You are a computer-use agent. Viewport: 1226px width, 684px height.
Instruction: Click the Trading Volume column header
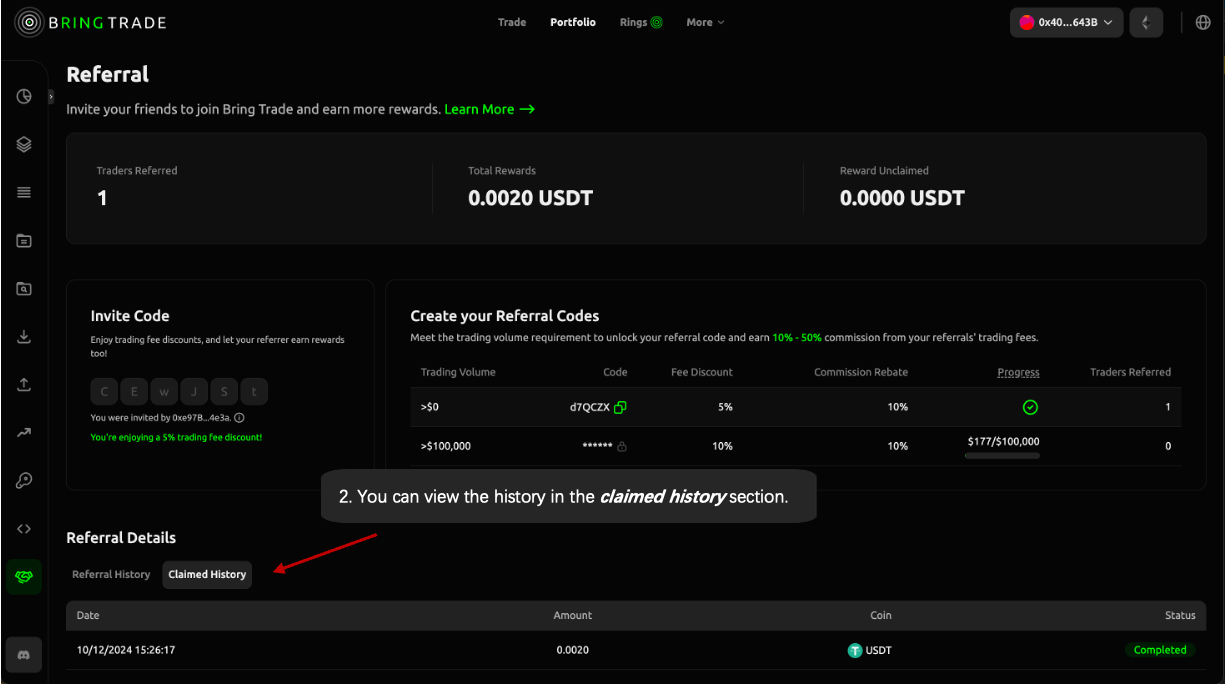(x=458, y=372)
